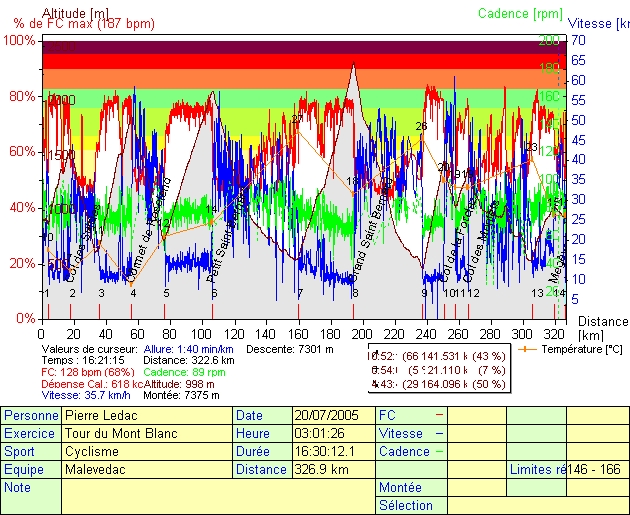This screenshot has height=515, width=630.
Task: Select lap marker 4 on the chart
Action: (133, 293)
